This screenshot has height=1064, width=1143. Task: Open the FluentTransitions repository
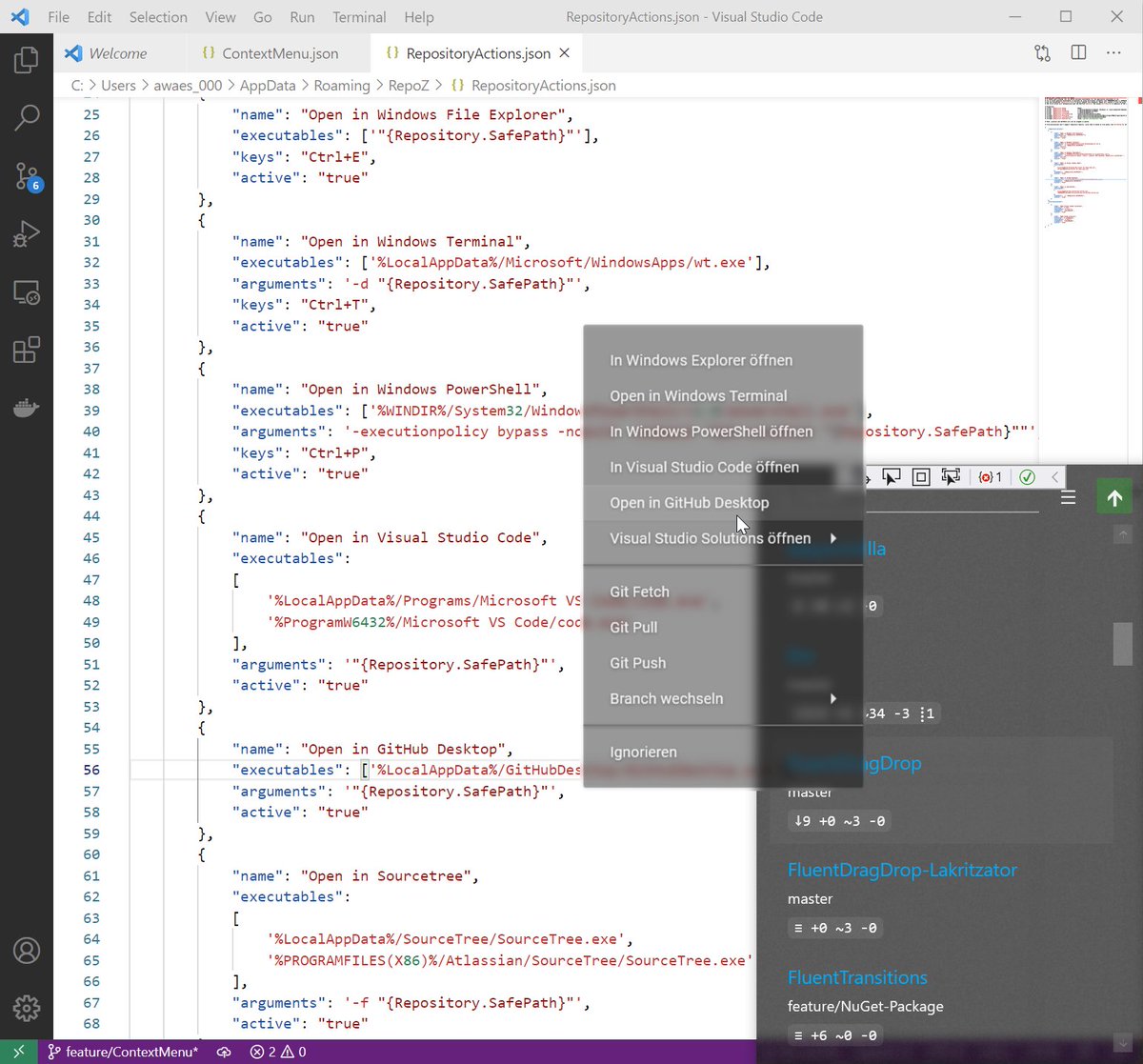click(857, 977)
